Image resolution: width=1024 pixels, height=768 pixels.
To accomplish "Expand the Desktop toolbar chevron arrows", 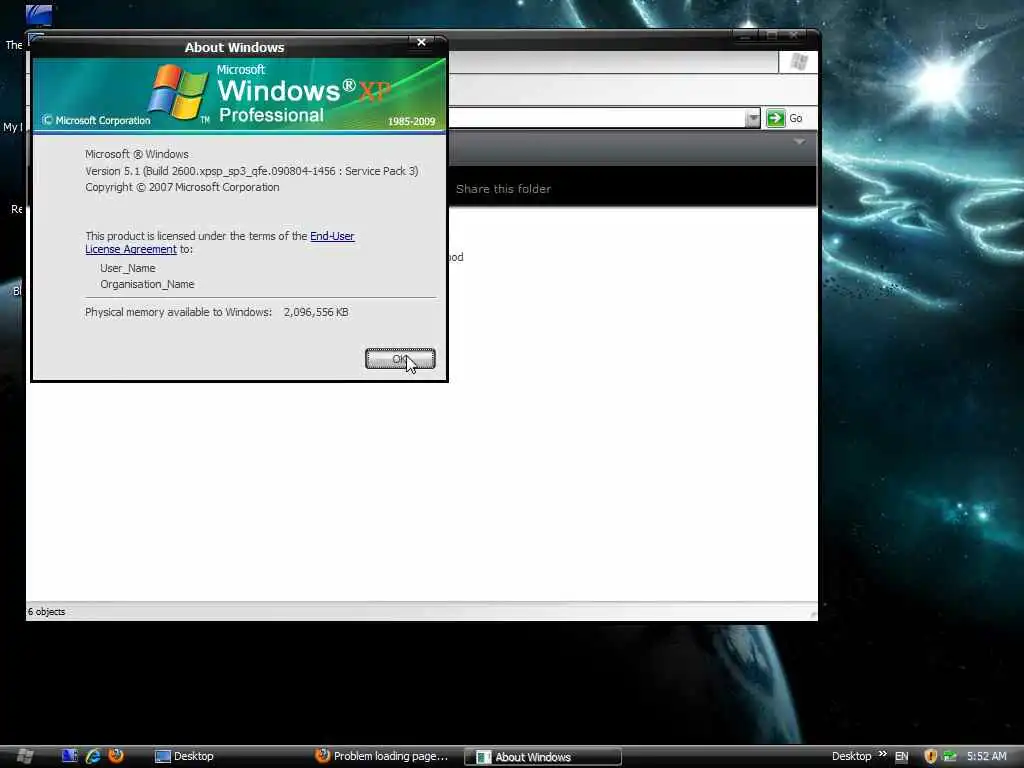I will 882,754.
